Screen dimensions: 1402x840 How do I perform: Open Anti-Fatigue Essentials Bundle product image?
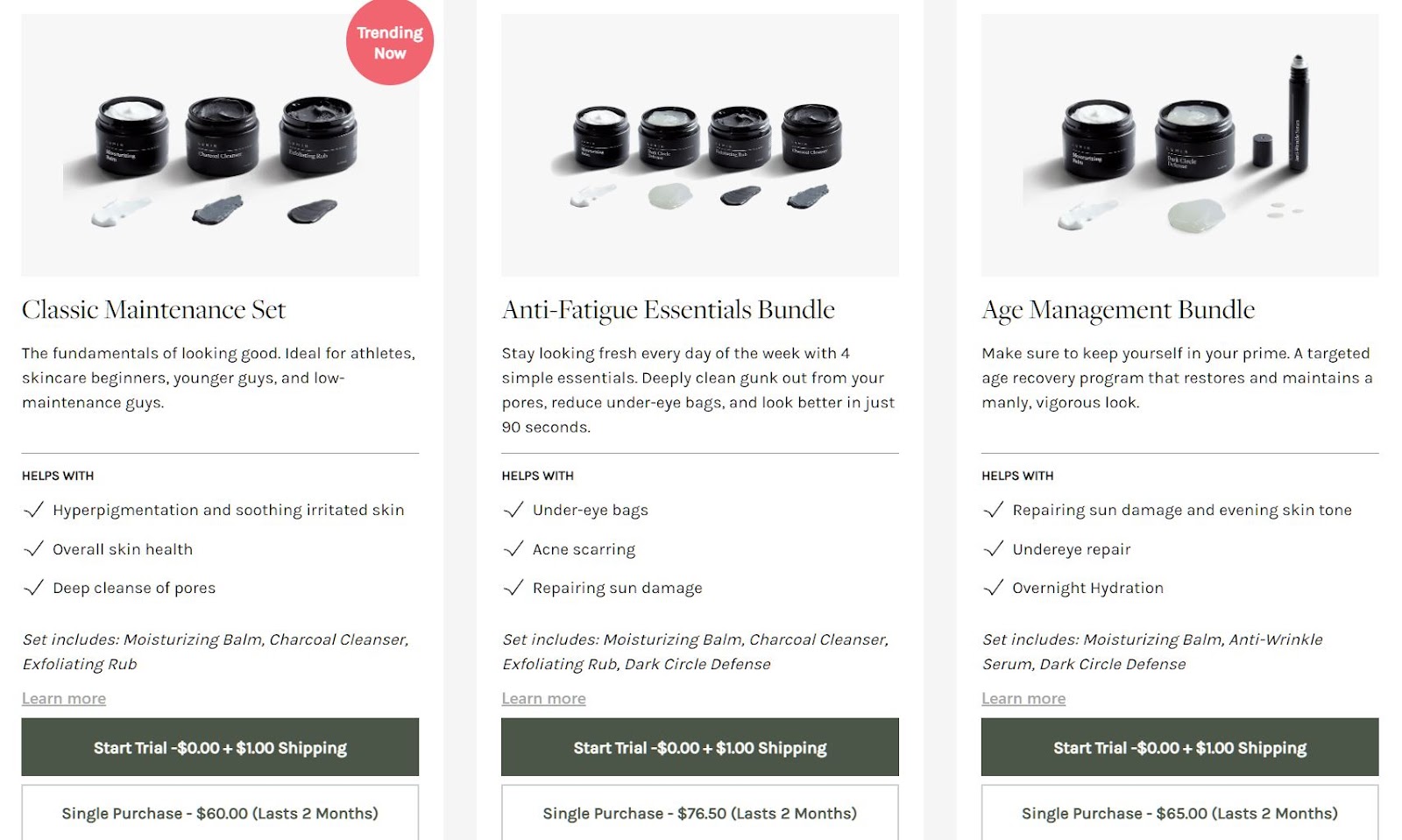click(700, 145)
